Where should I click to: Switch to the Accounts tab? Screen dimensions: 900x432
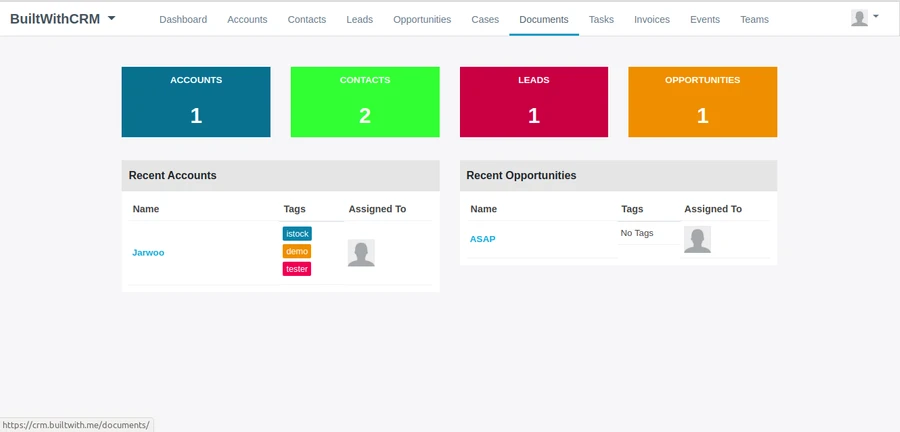click(247, 19)
